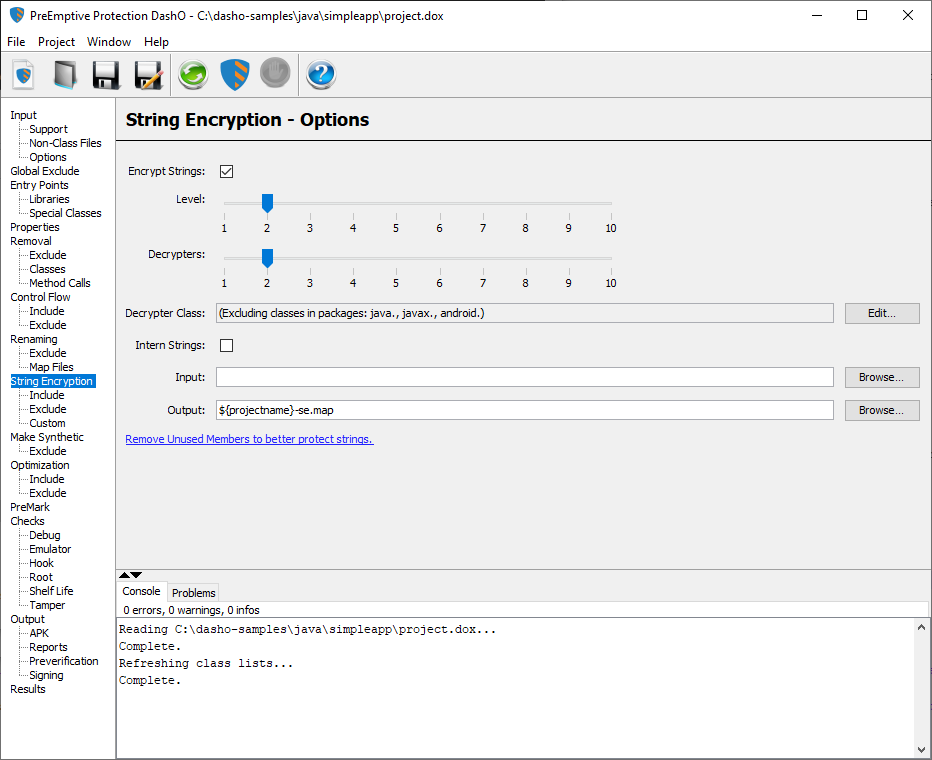Click the Open Project toolbar icon
The image size is (932, 760).
[65, 75]
